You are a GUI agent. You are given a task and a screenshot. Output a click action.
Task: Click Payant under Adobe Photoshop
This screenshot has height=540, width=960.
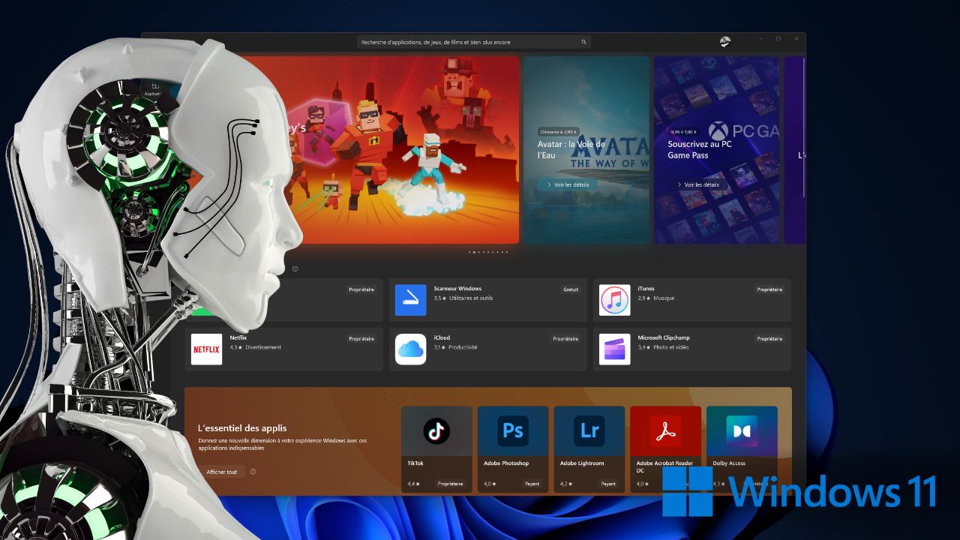click(532, 484)
